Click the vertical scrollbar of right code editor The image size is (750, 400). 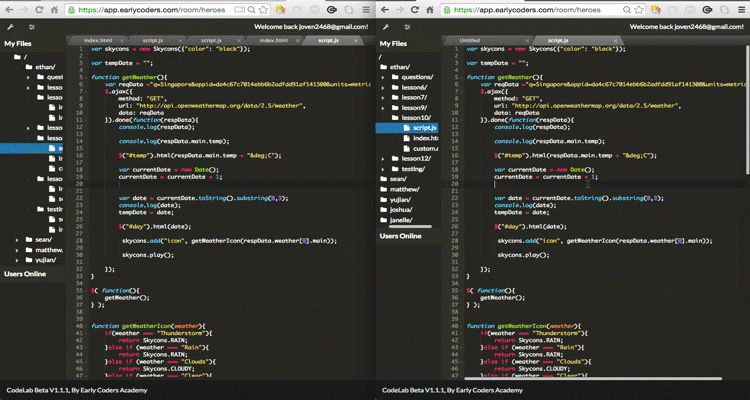[x=747, y=110]
